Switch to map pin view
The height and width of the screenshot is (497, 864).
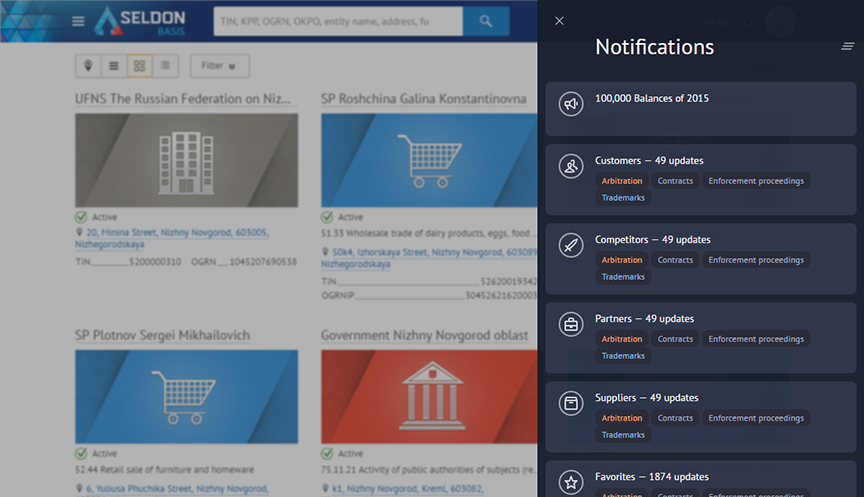tap(88, 66)
